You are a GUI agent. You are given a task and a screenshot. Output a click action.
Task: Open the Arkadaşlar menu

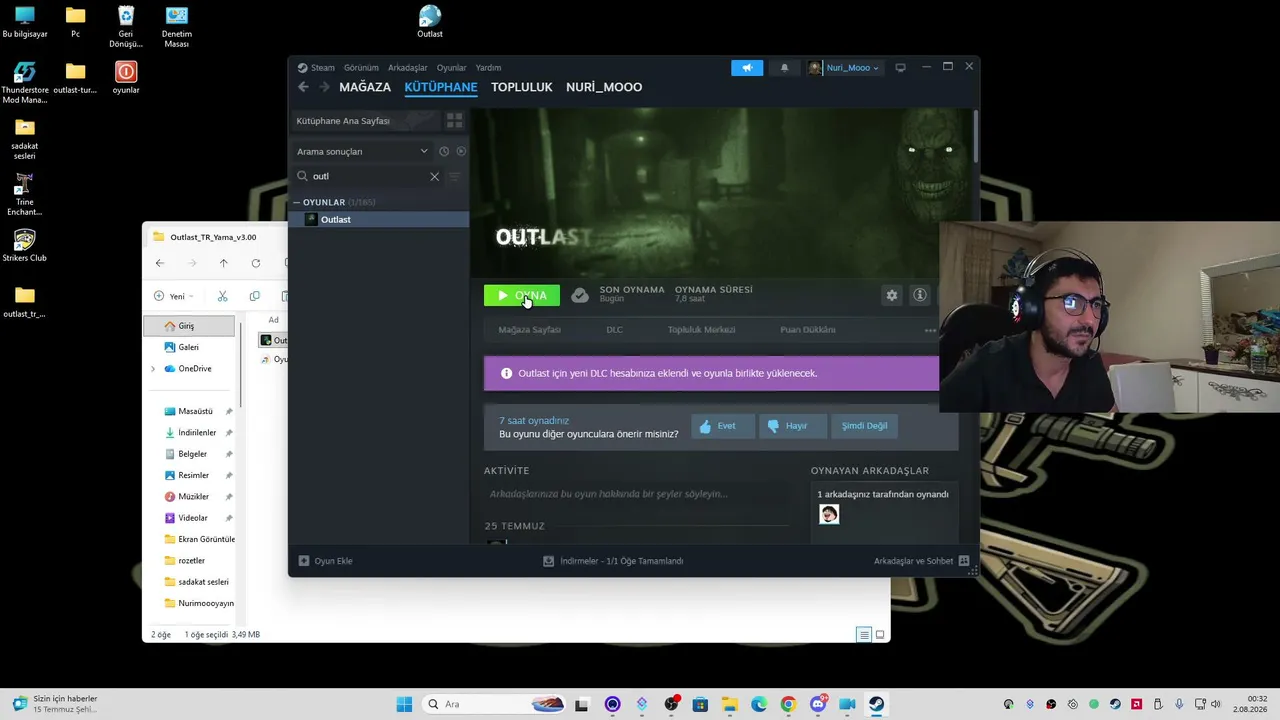(x=408, y=68)
